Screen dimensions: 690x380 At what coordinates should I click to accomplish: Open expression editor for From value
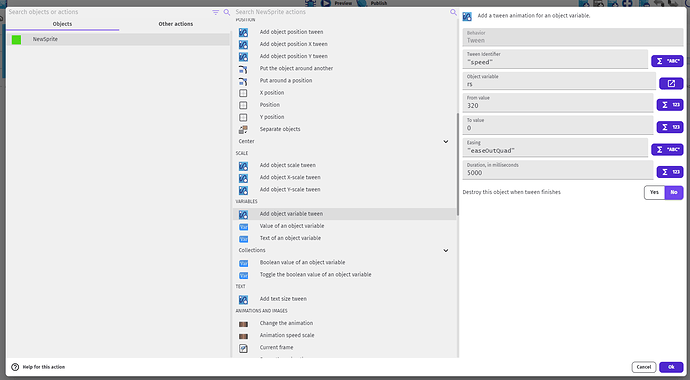click(670, 105)
